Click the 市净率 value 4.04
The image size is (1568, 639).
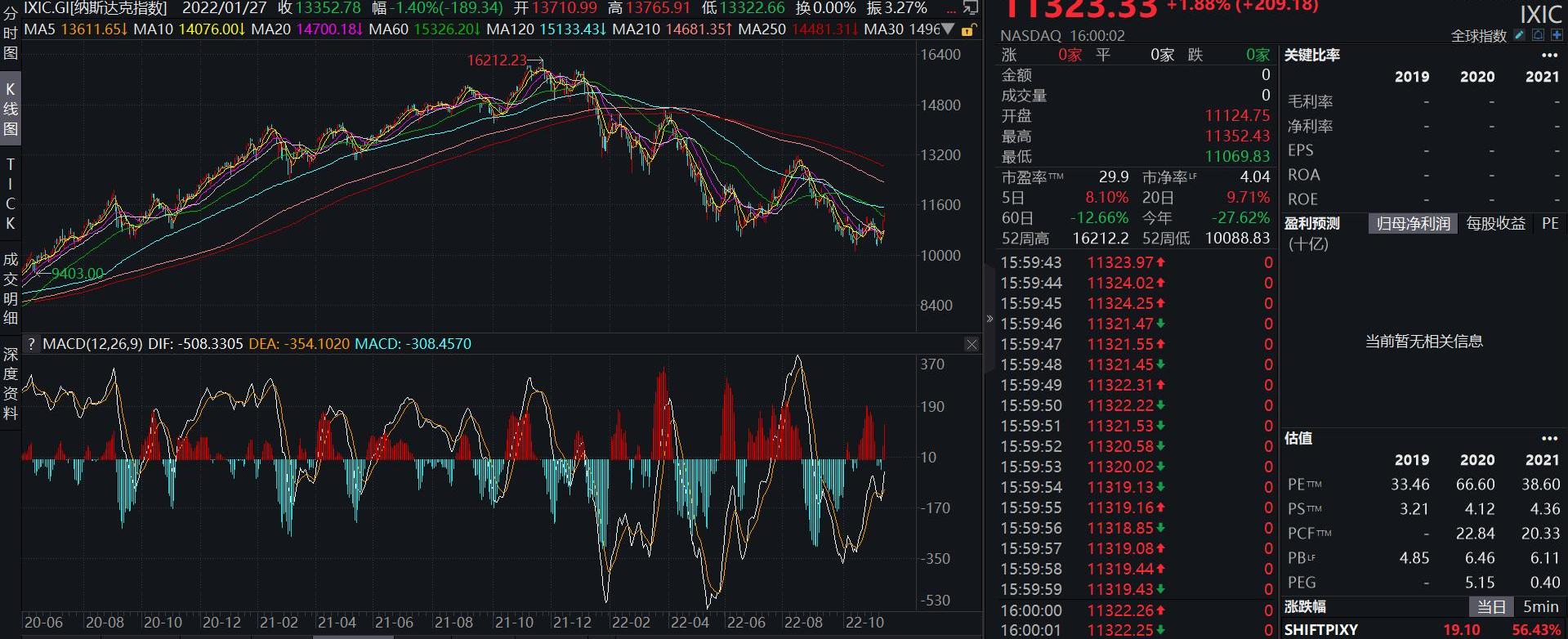pos(1255,177)
